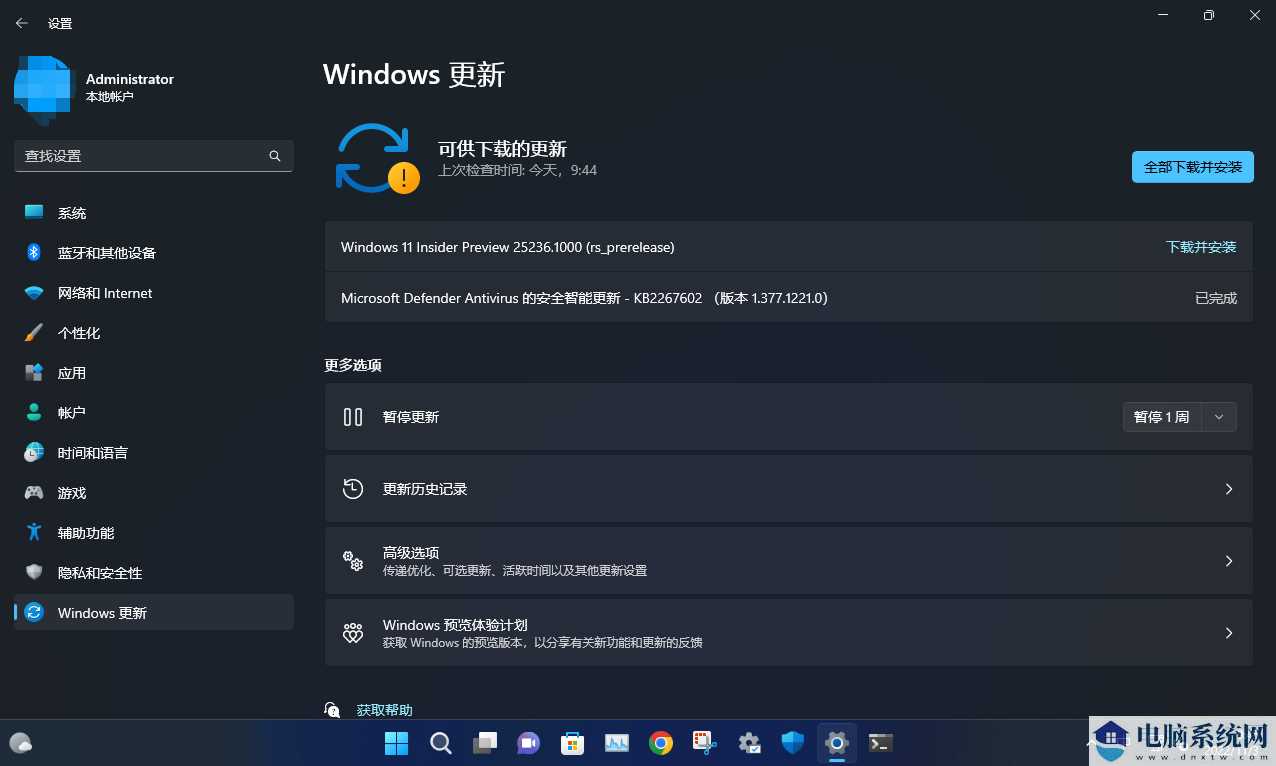Open 个性化 settings in sidebar
The width and height of the screenshot is (1276, 766).
[x=80, y=333]
